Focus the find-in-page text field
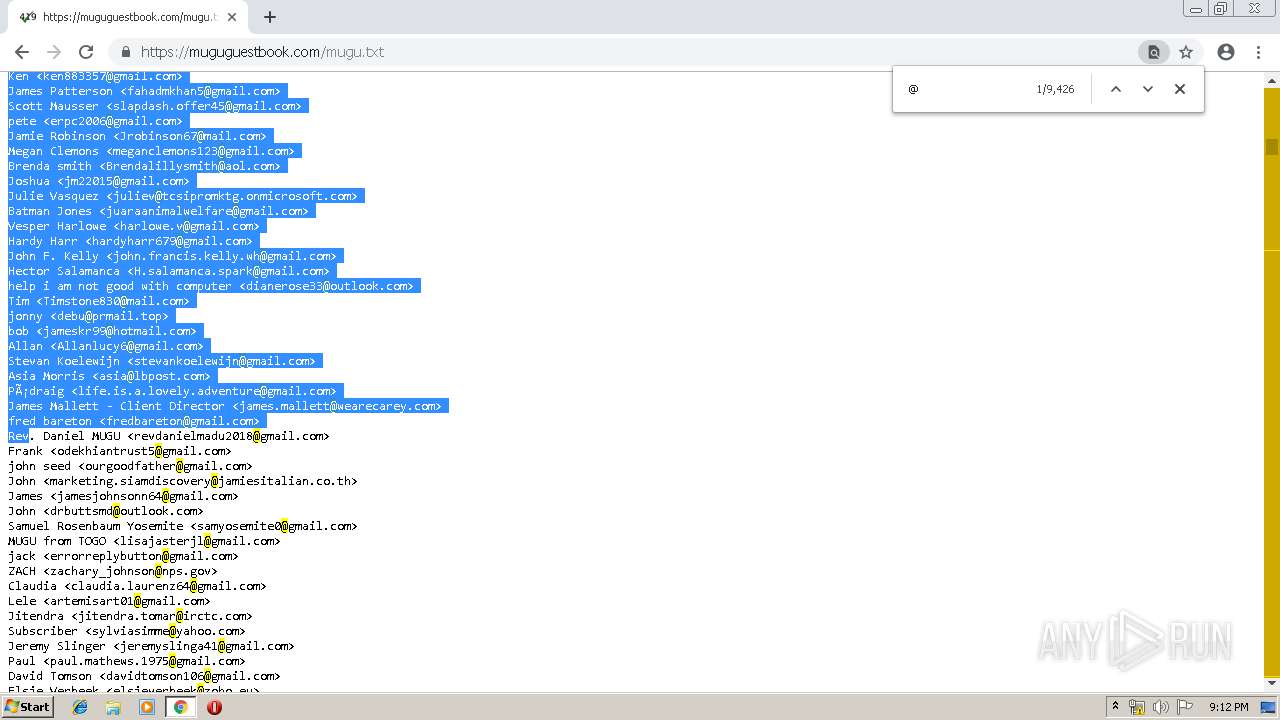The width and height of the screenshot is (1280, 720). tap(965, 89)
